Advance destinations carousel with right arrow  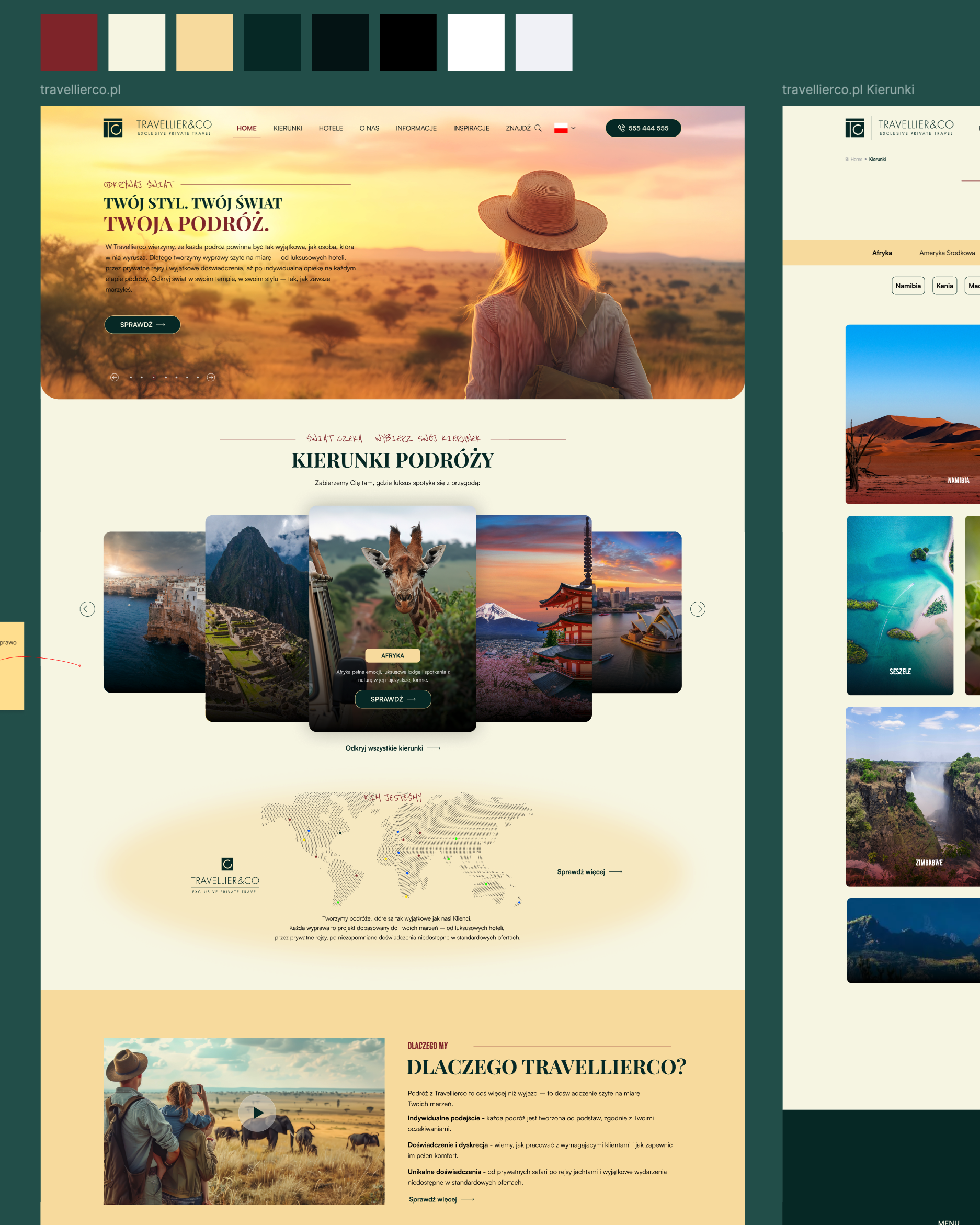click(698, 609)
